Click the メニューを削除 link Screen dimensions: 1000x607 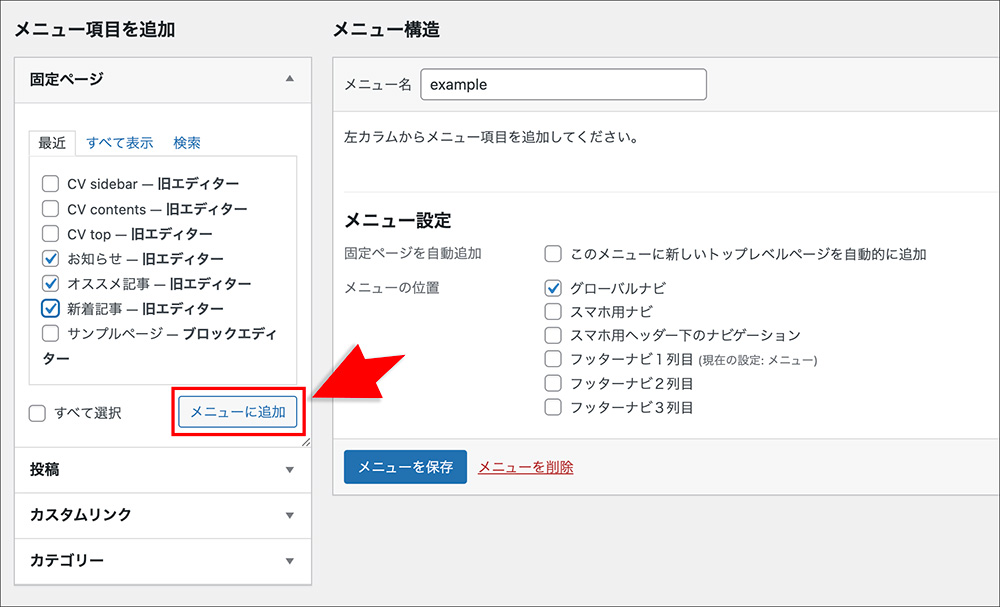pos(525,467)
